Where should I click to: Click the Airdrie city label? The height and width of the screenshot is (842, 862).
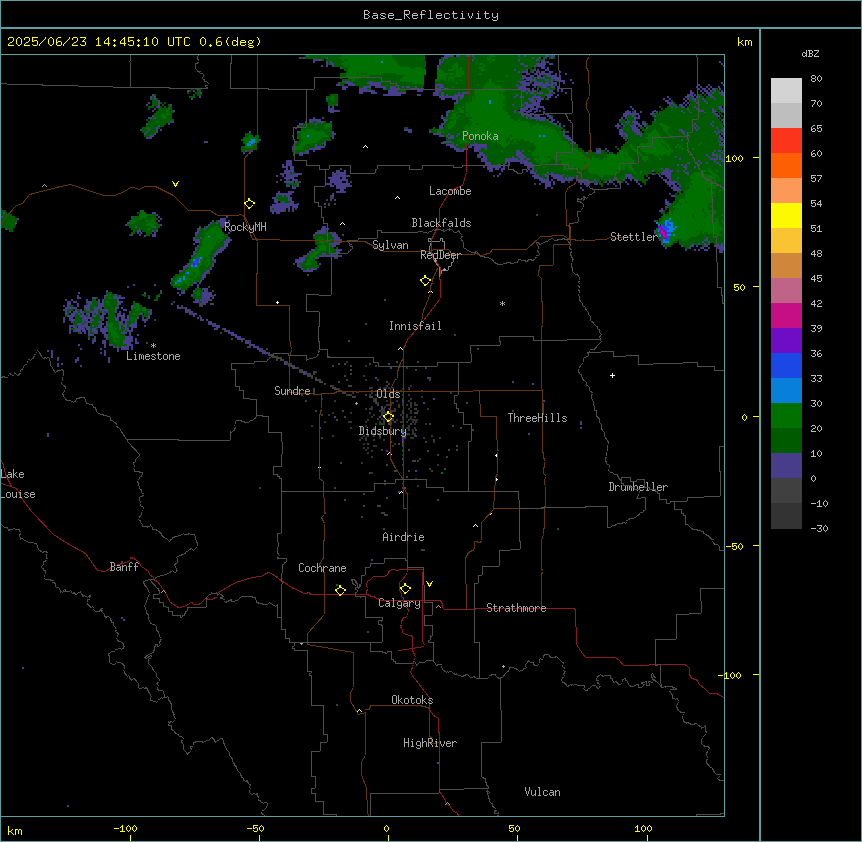coord(403,537)
